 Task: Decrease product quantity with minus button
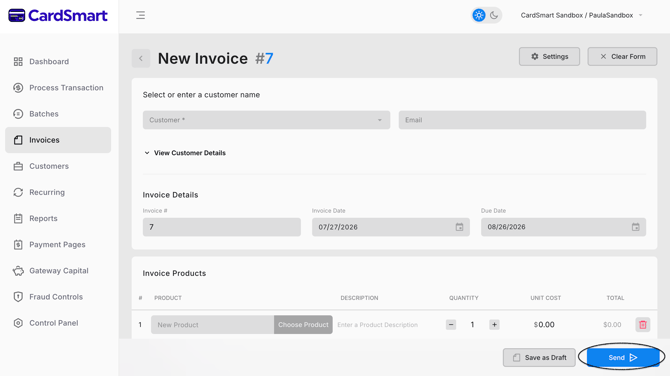451,325
